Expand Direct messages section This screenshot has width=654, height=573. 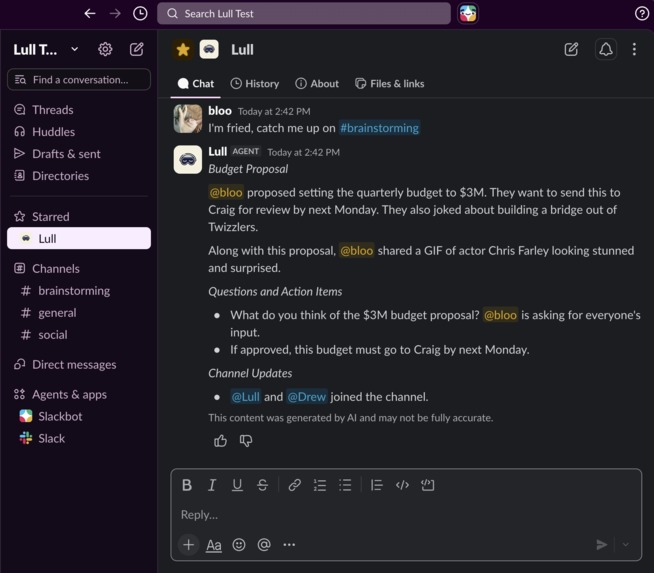click(x=74, y=365)
